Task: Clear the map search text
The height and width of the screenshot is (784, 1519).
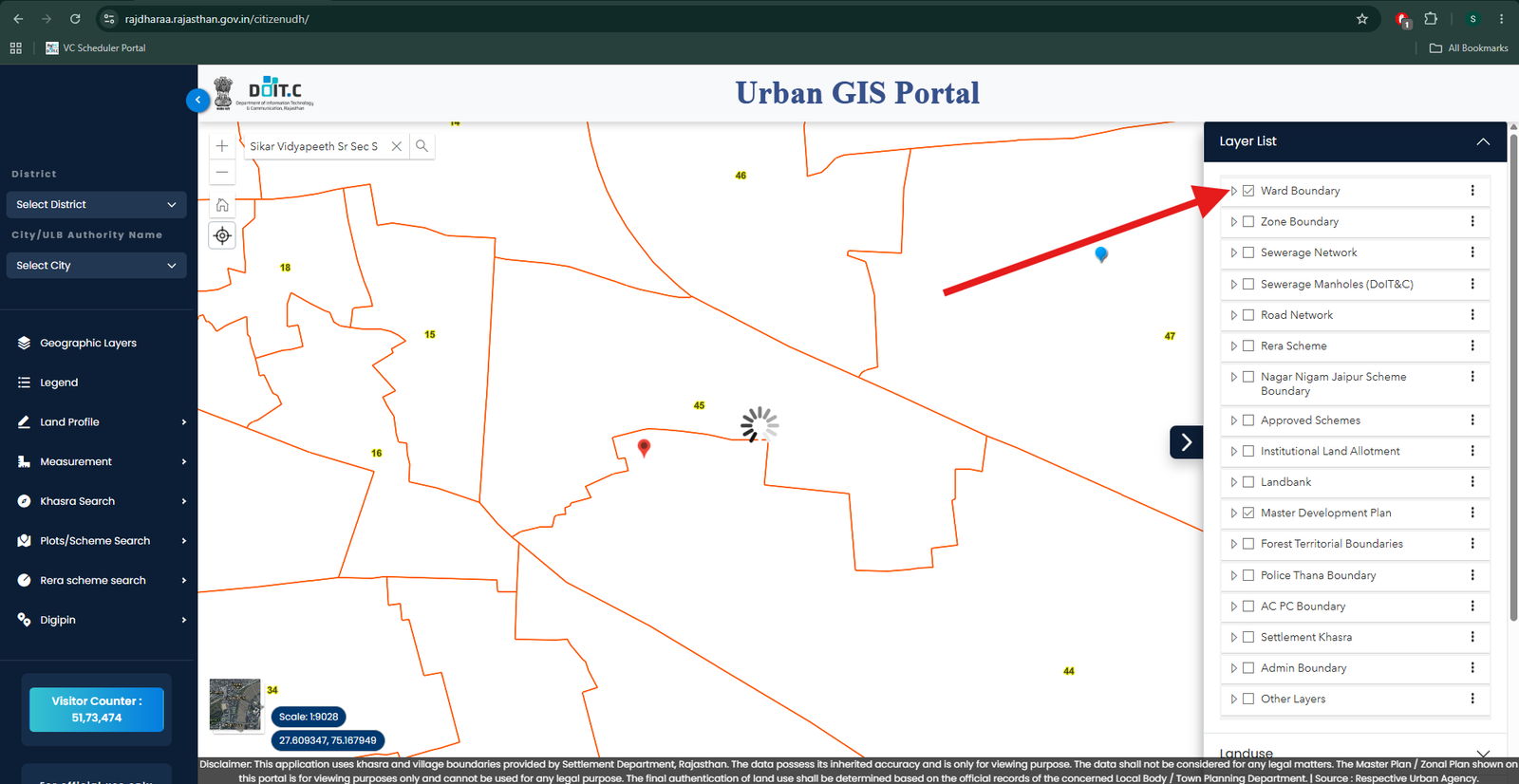Action: pos(397,146)
